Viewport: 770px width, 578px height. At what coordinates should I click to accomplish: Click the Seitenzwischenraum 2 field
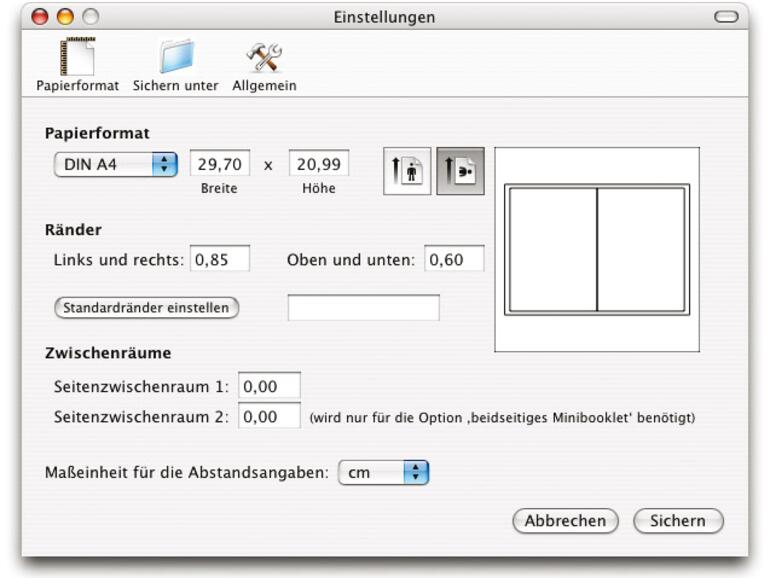(x=269, y=416)
